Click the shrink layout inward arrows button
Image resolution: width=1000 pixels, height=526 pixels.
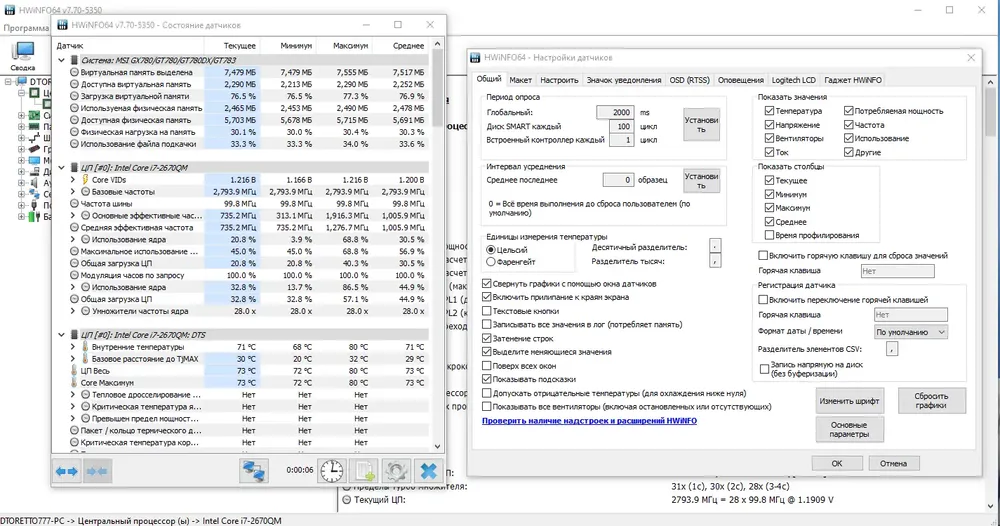coord(97,471)
